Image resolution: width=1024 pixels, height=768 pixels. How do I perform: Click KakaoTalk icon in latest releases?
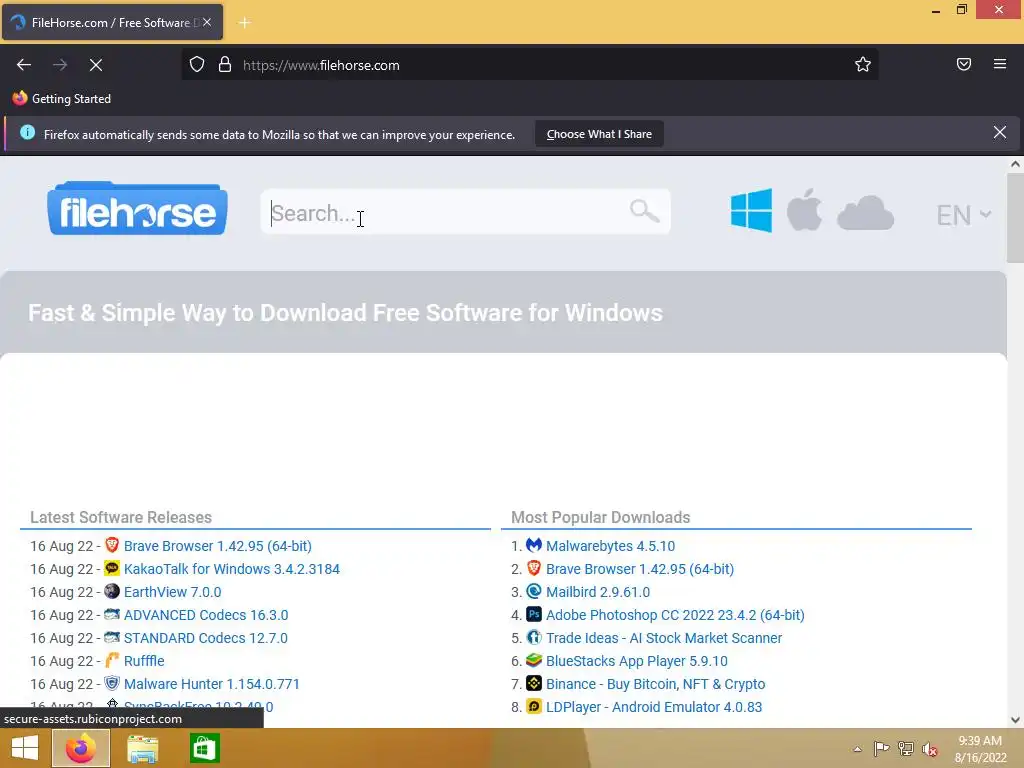[x=112, y=568]
